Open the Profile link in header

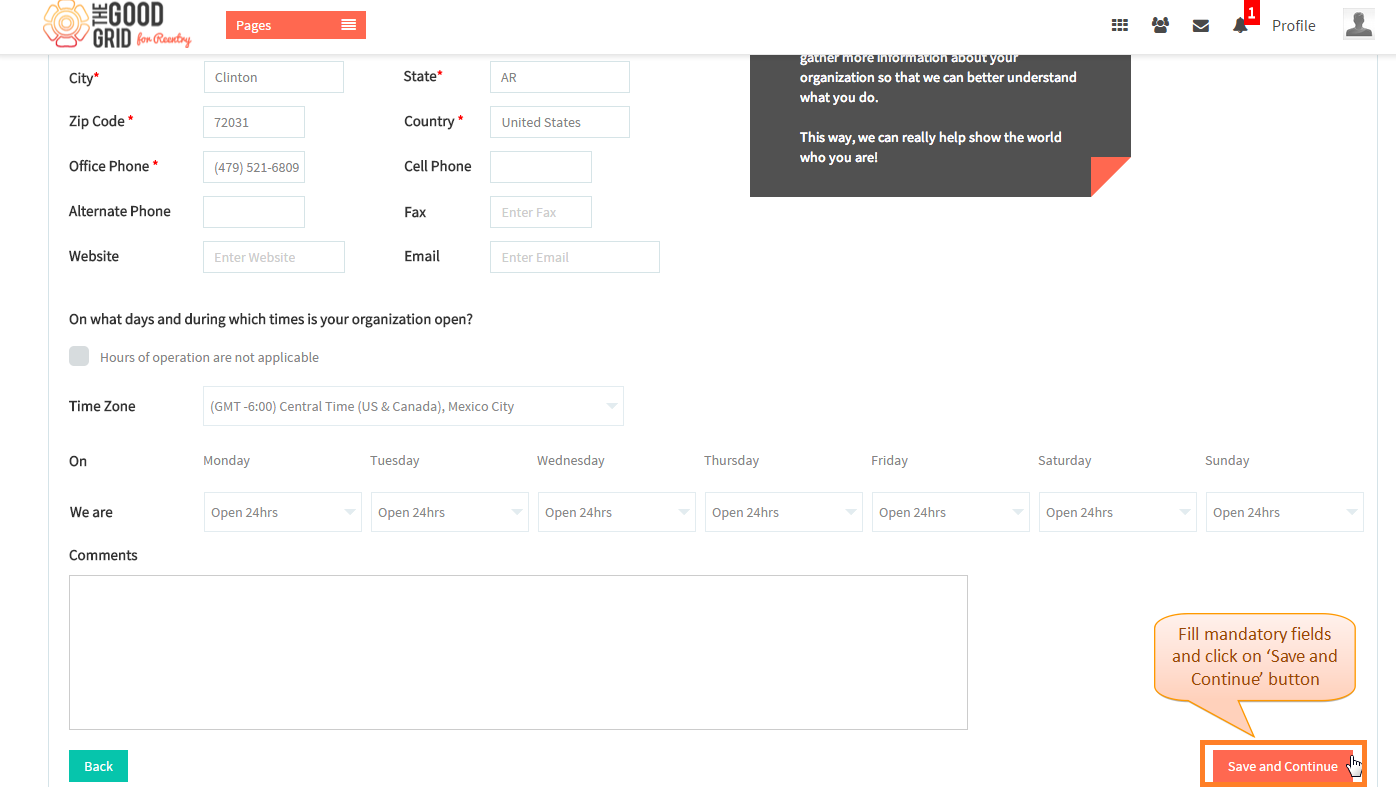tap(1293, 26)
